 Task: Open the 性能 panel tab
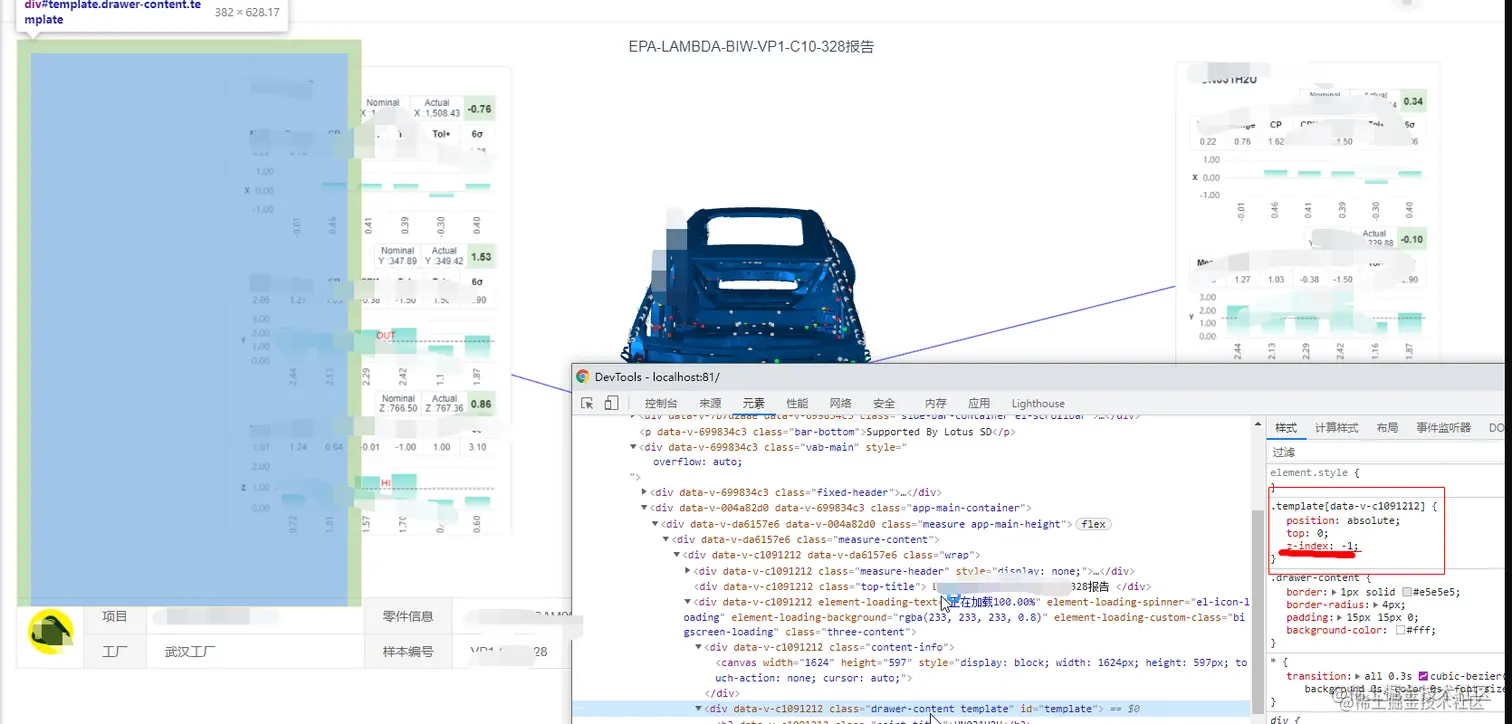click(x=797, y=403)
